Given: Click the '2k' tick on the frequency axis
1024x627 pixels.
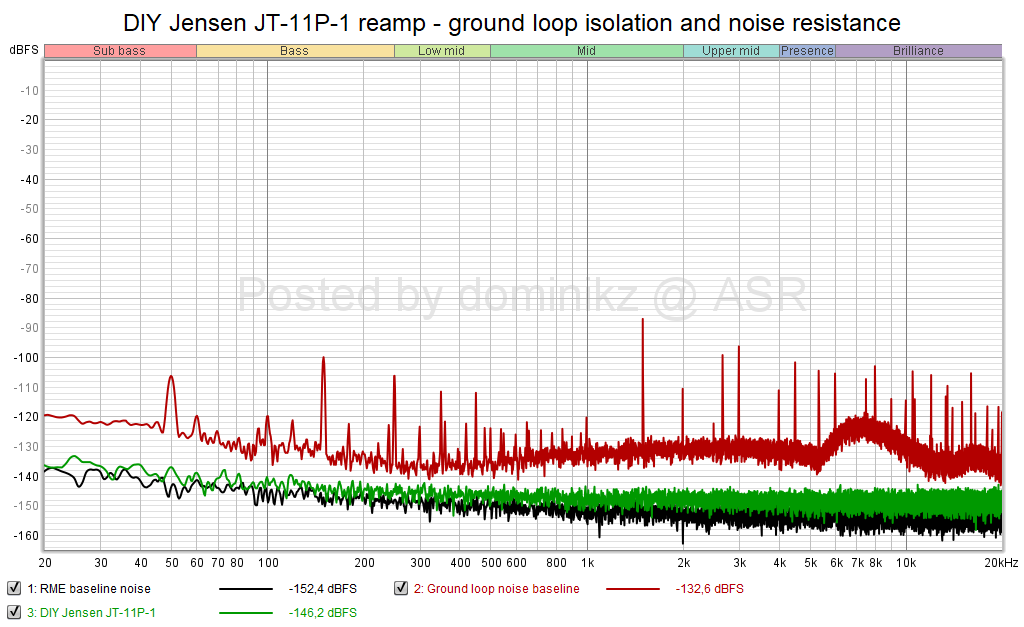Looking at the screenshot, I should (x=684, y=563).
